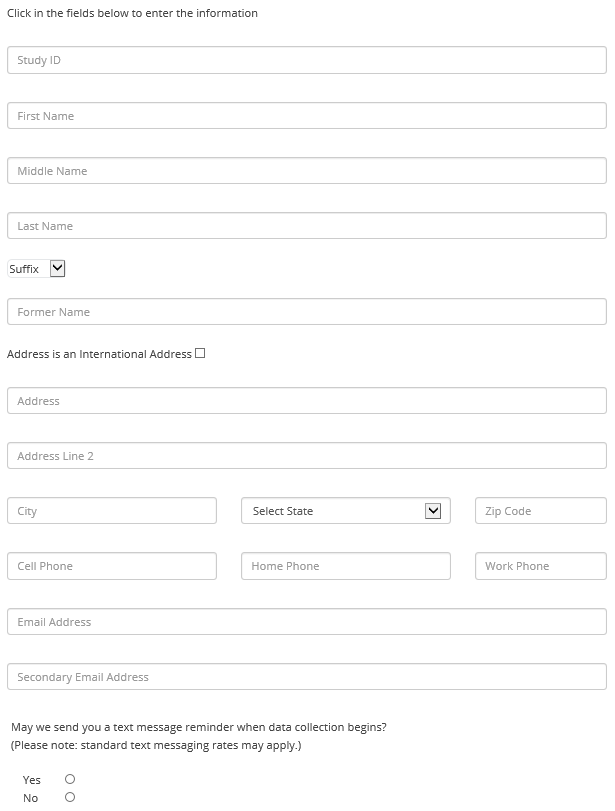This screenshot has width=615, height=811.
Task: Select the No radio button
Action: coord(70,797)
